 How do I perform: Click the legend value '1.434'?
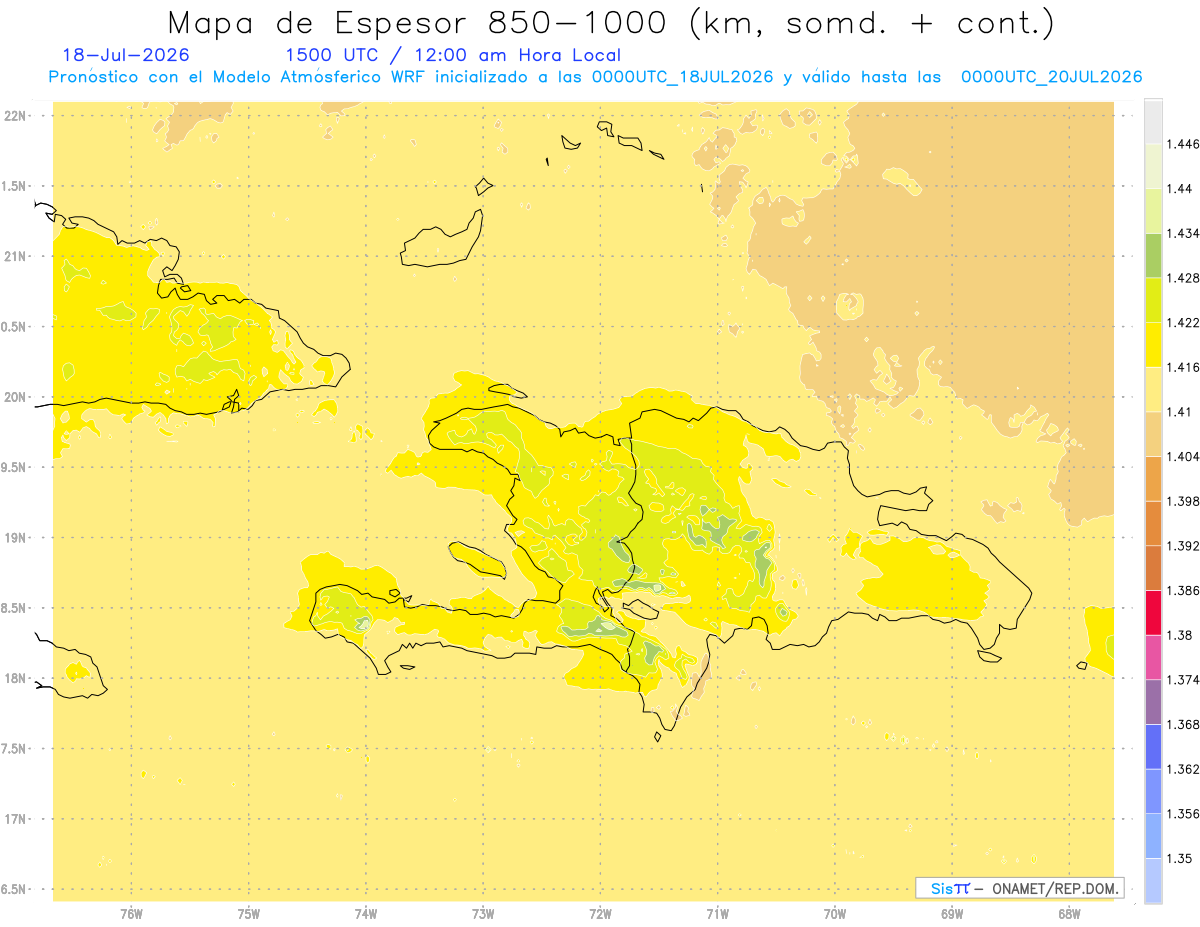pyautogui.click(x=1183, y=233)
